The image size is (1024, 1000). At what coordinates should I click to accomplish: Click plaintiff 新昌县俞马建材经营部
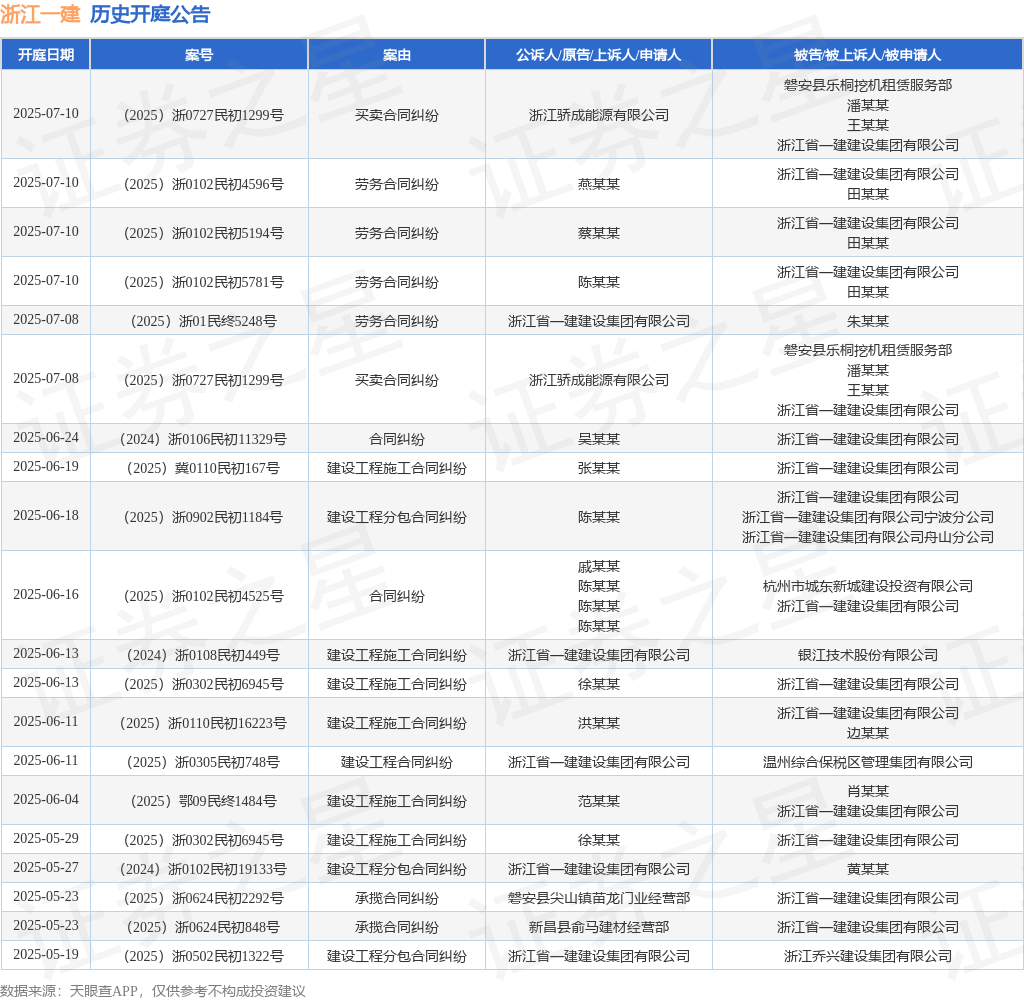coord(599,927)
